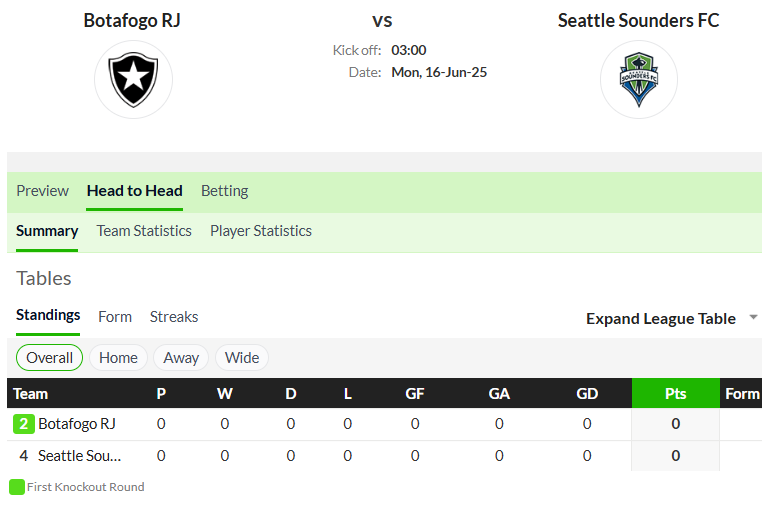Select the Overall standings filter

click(x=50, y=358)
